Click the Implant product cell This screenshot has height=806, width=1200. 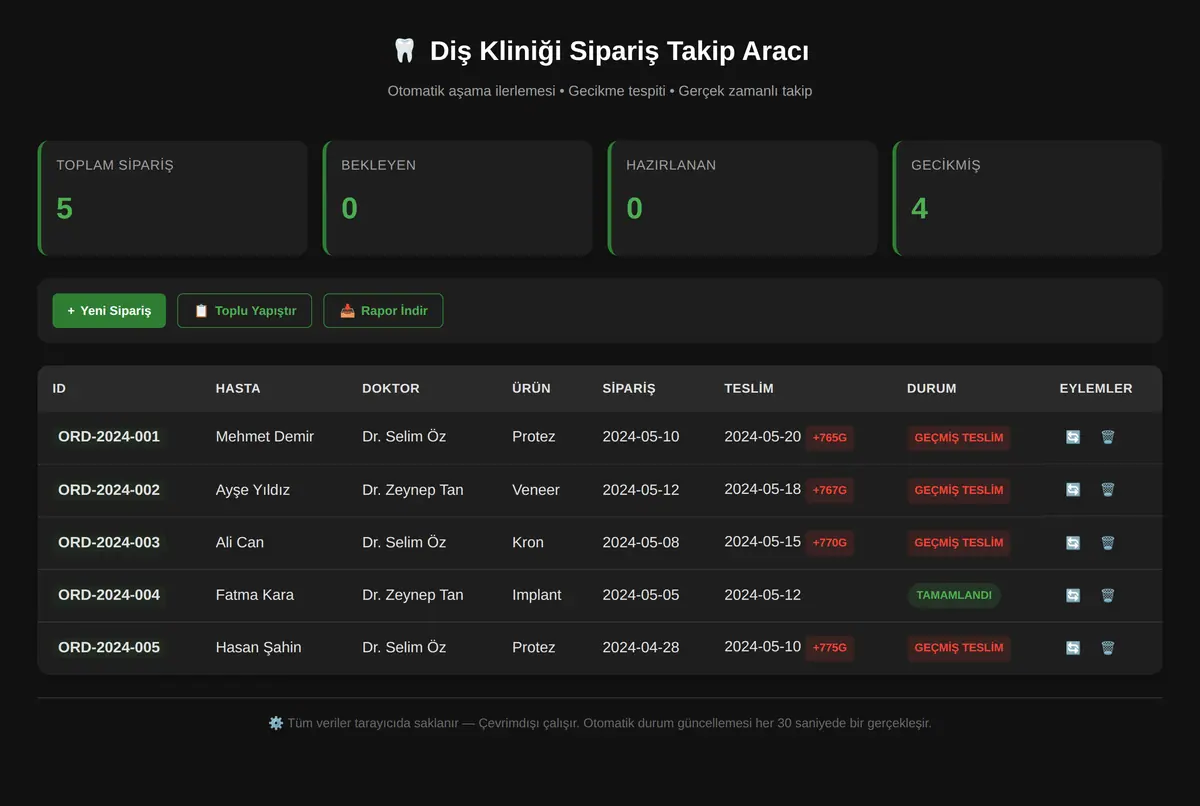tap(537, 595)
